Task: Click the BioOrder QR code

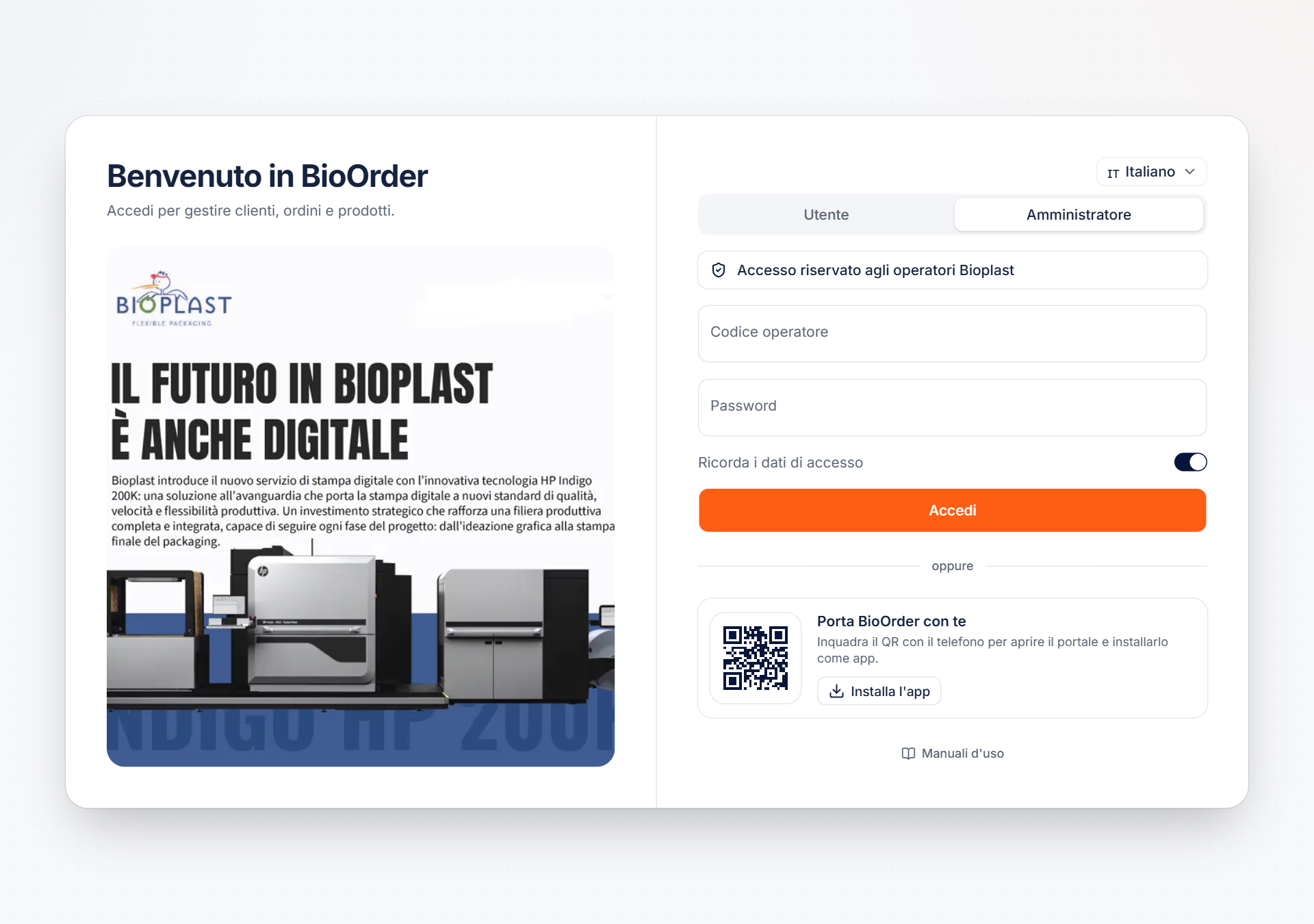Action: (756, 658)
